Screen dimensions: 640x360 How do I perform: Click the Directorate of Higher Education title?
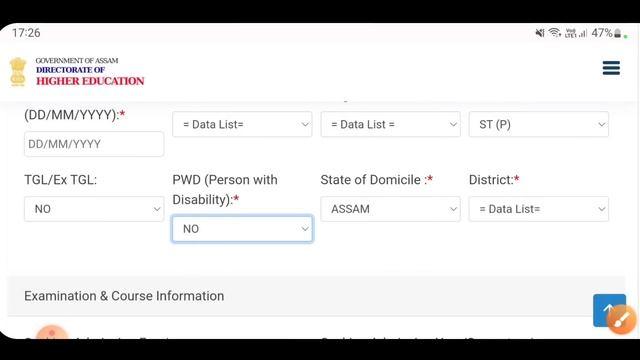coord(90,76)
